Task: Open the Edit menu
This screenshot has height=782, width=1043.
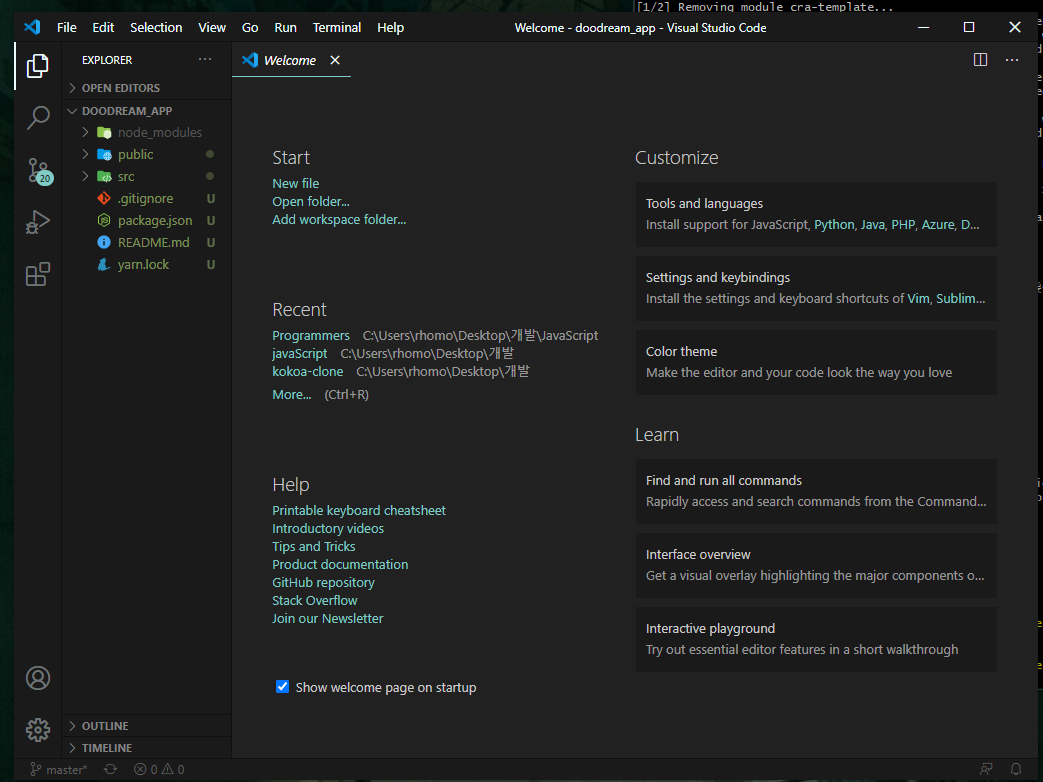Action: [x=103, y=27]
